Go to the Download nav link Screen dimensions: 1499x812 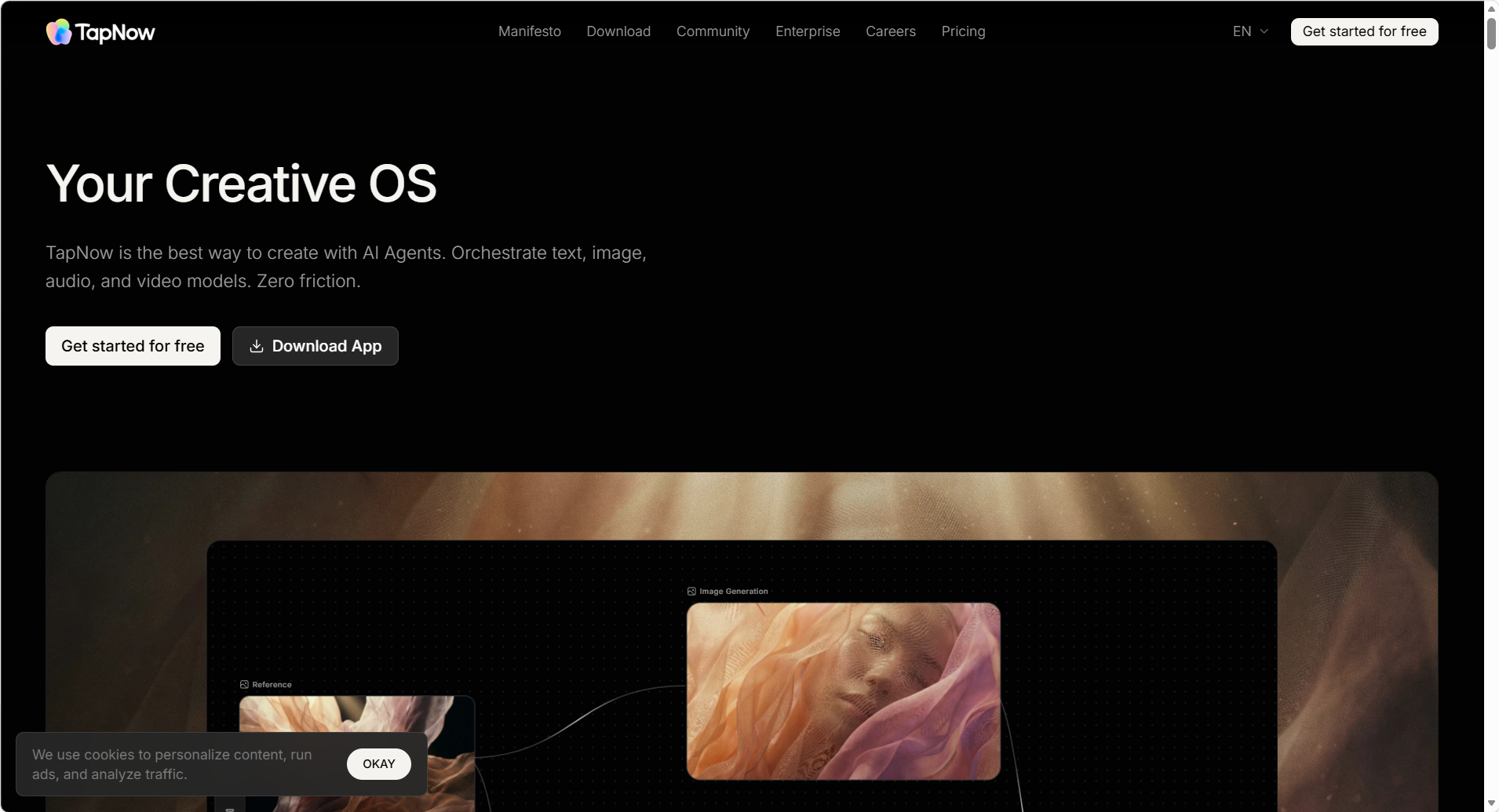[618, 31]
